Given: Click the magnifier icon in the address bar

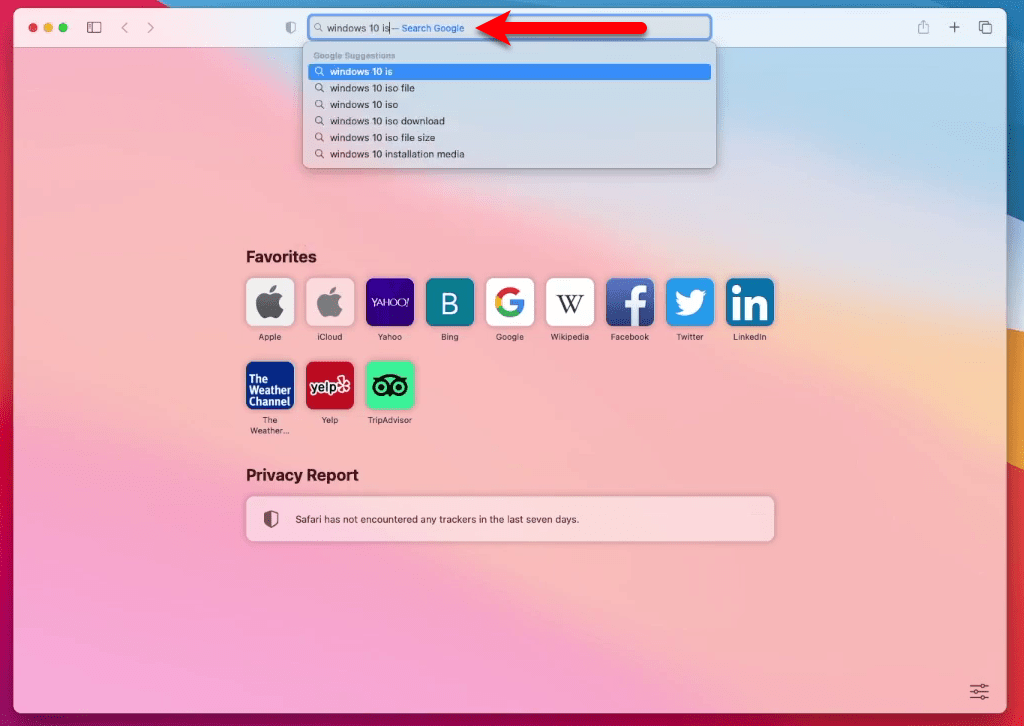Looking at the screenshot, I should (x=318, y=27).
